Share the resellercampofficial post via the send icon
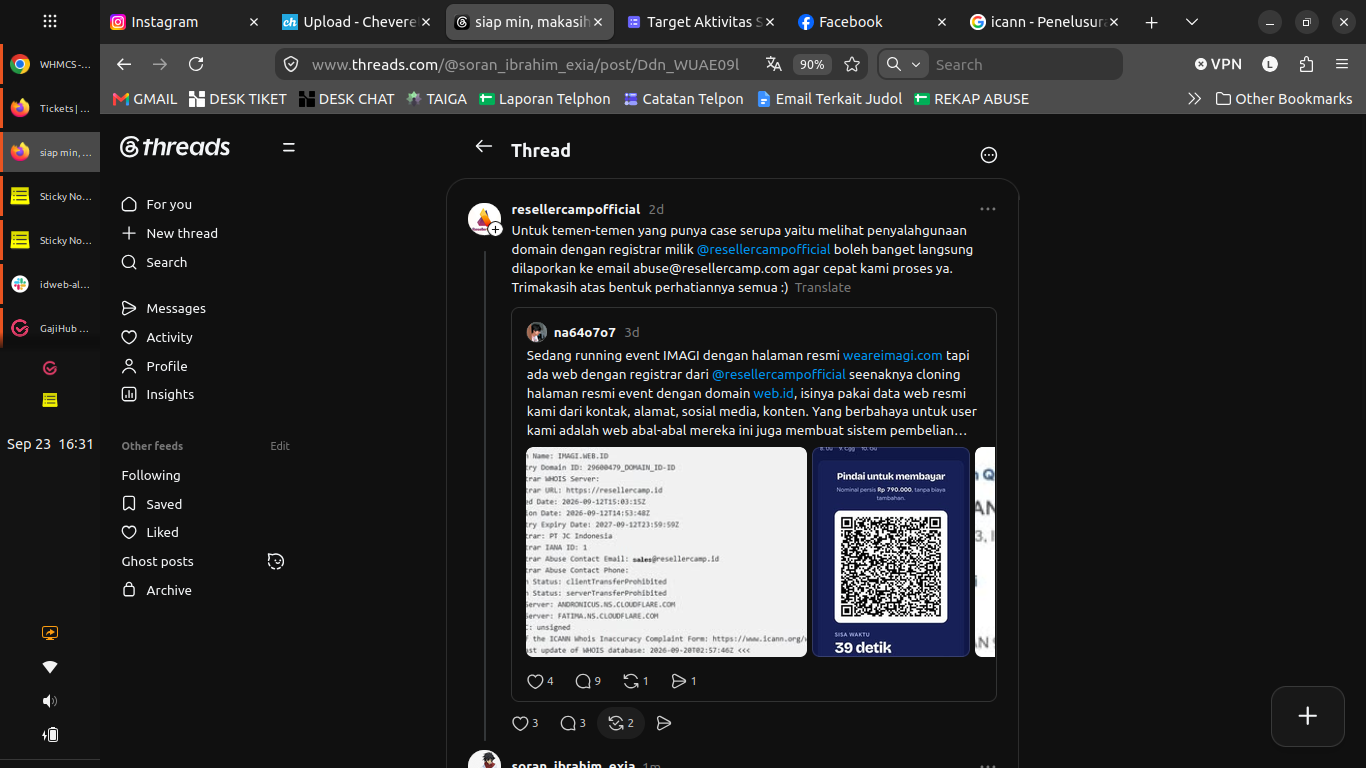1366x768 pixels. (x=664, y=723)
